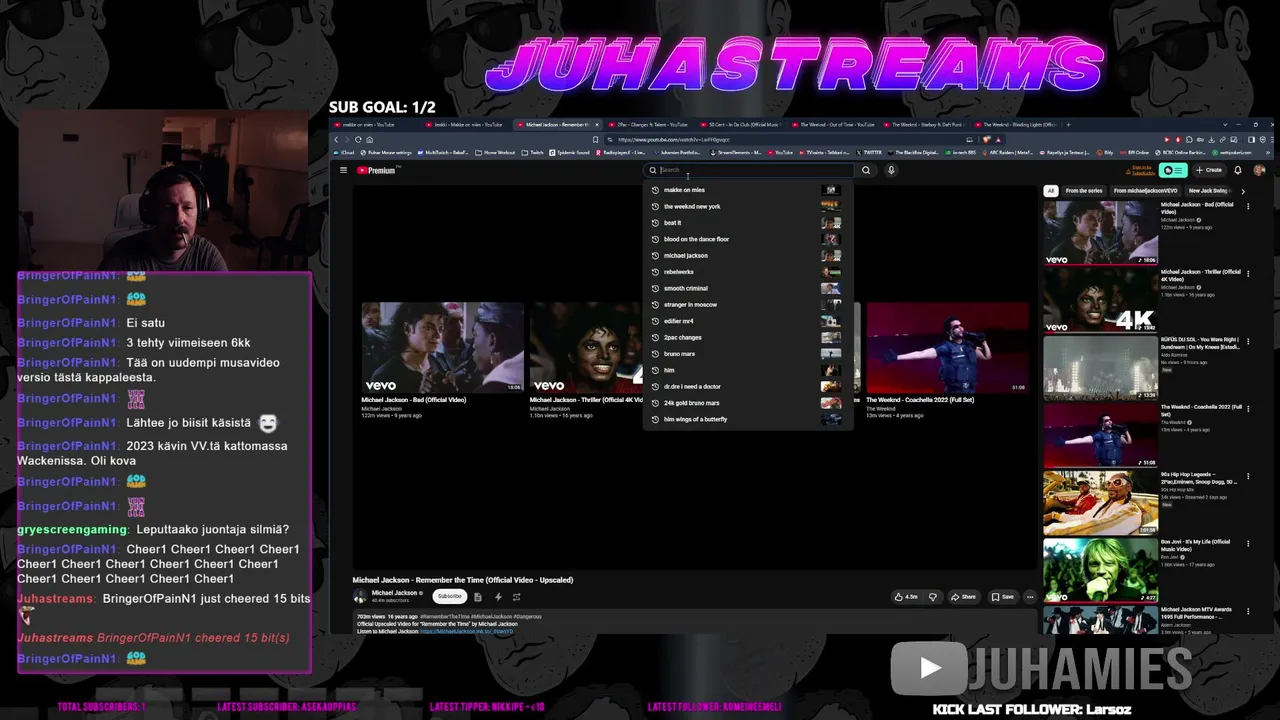Click history clock icon beside 'smooth criminal'

(655, 288)
